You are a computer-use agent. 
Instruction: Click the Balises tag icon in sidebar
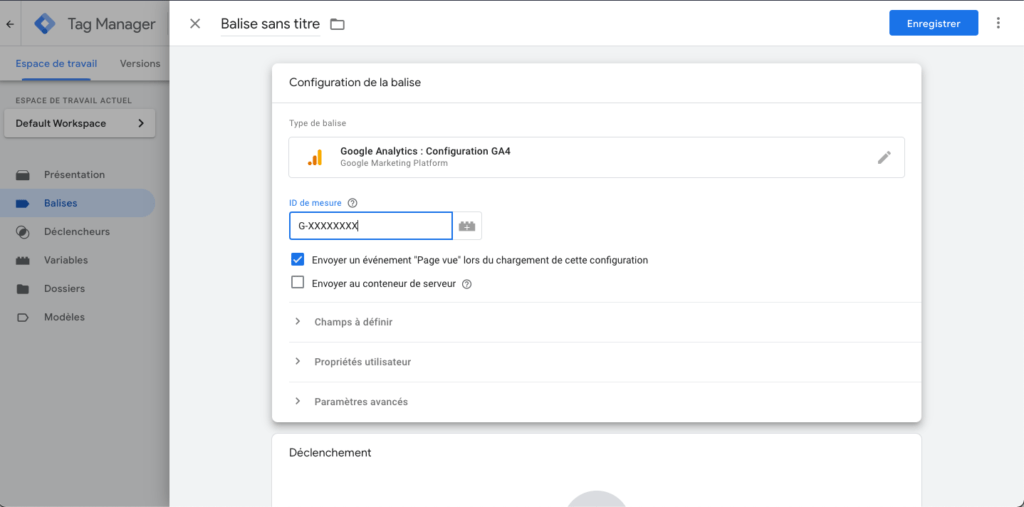click(x=23, y=203)
